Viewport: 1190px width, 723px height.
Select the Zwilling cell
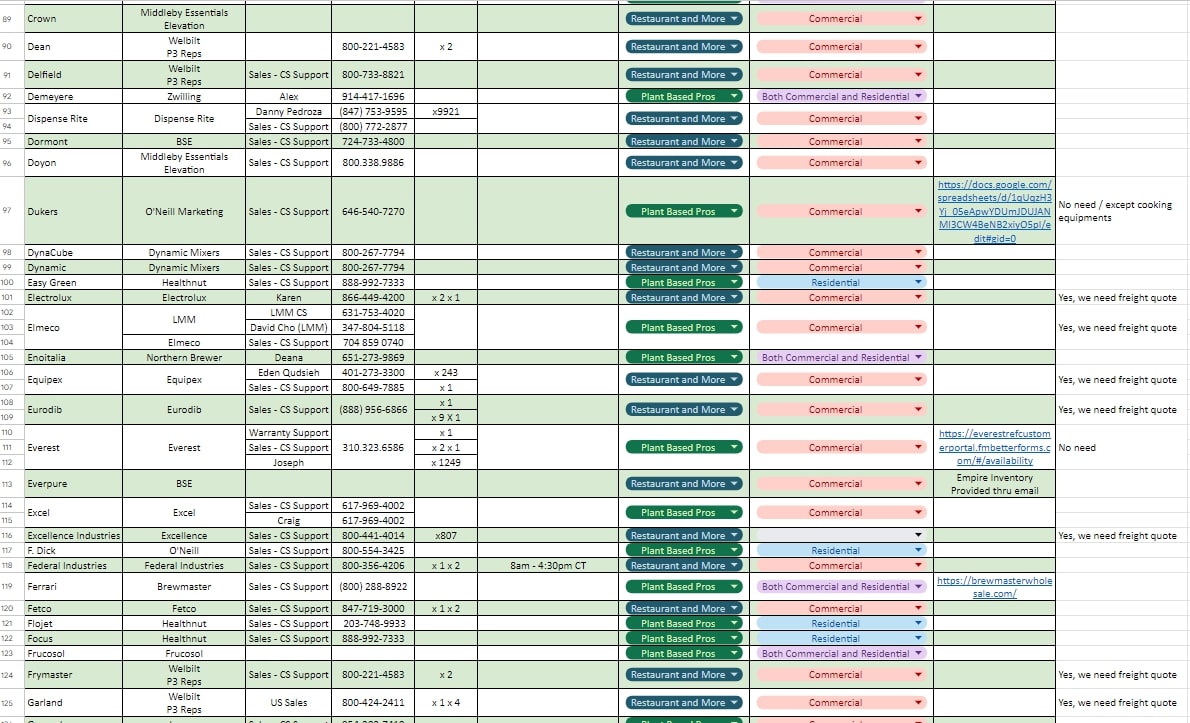pos(184,97)
